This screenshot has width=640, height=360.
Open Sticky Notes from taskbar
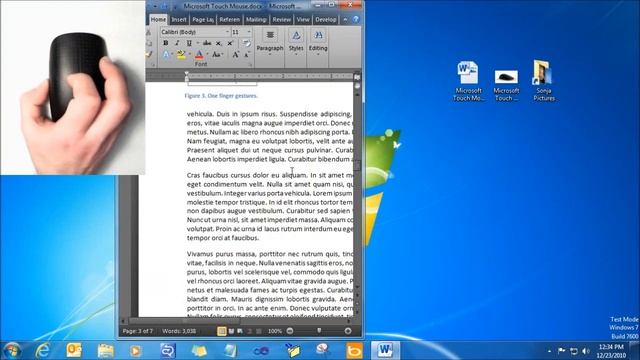(x=199, y=351)
